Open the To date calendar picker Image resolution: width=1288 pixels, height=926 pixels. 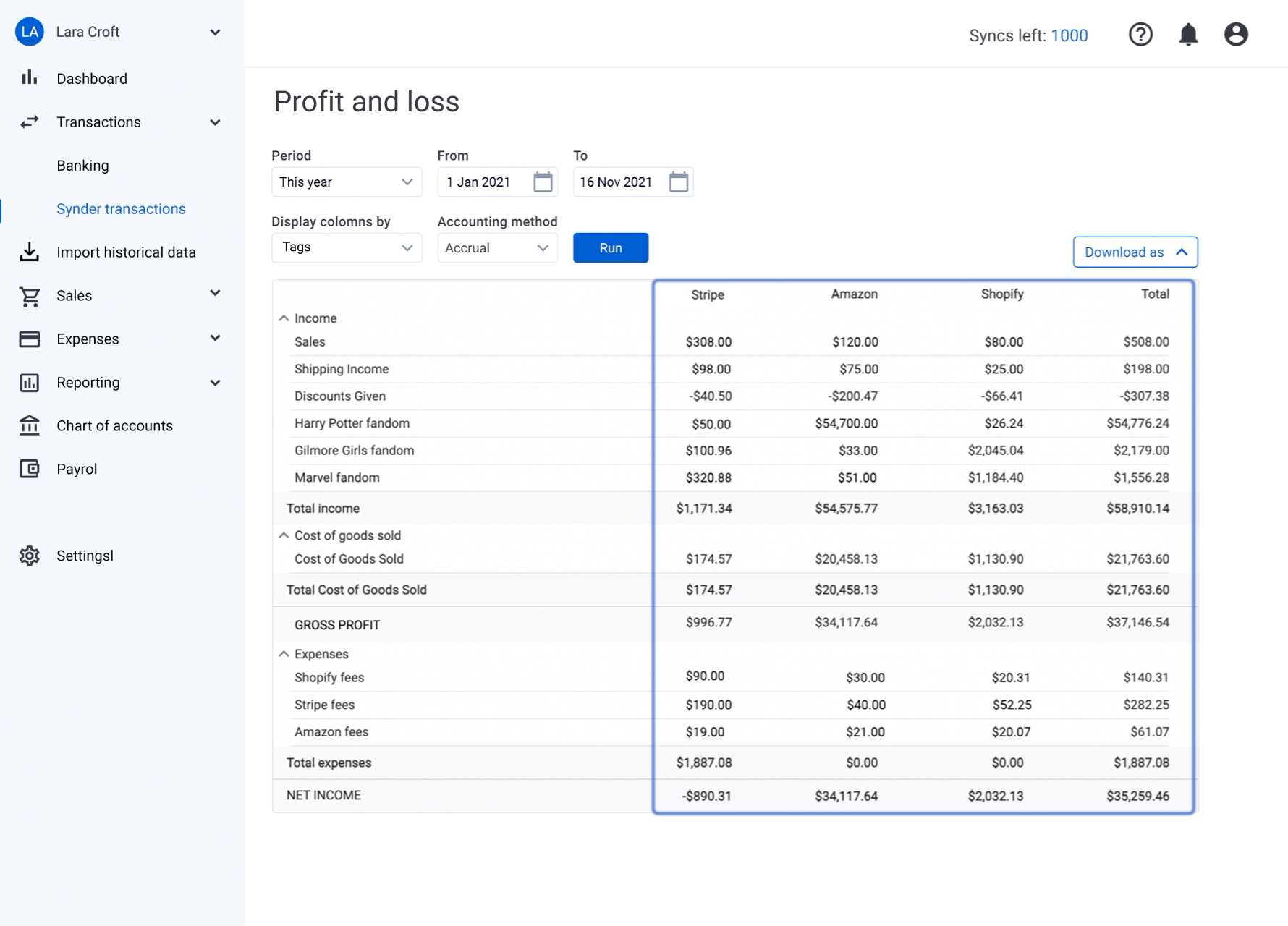(x=678, y=182)
